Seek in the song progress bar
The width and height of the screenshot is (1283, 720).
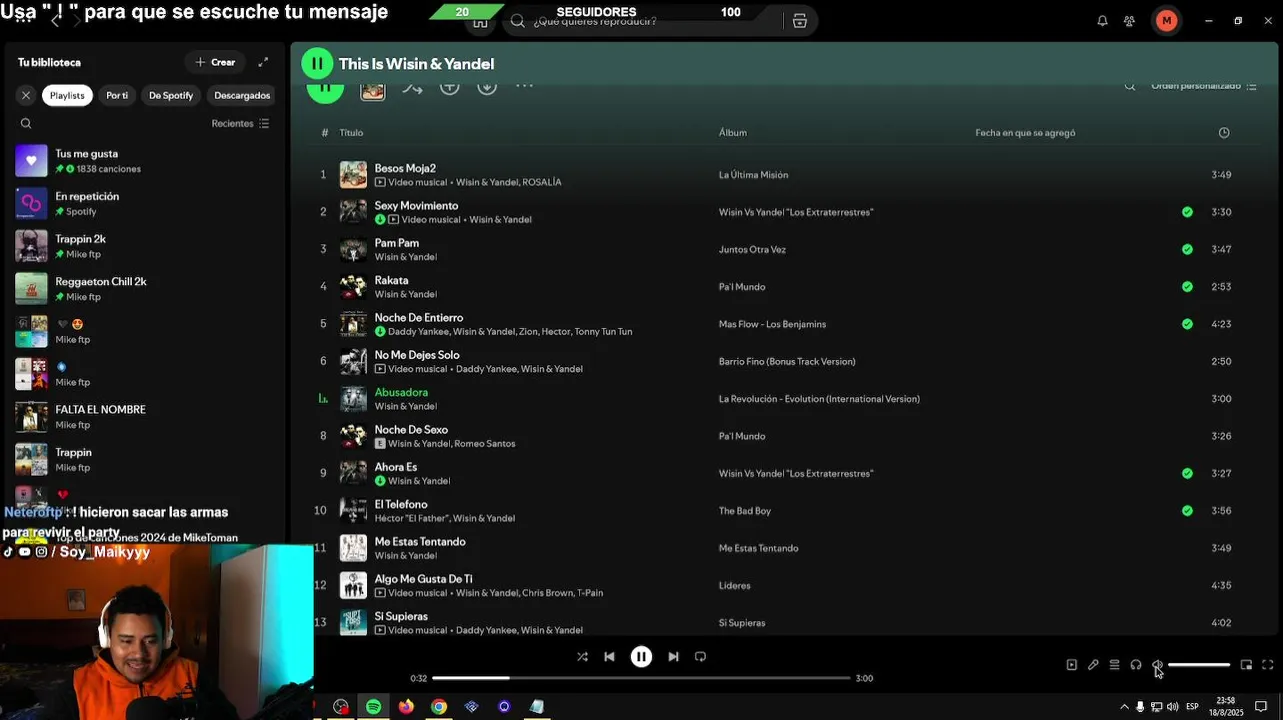point(641,678)
